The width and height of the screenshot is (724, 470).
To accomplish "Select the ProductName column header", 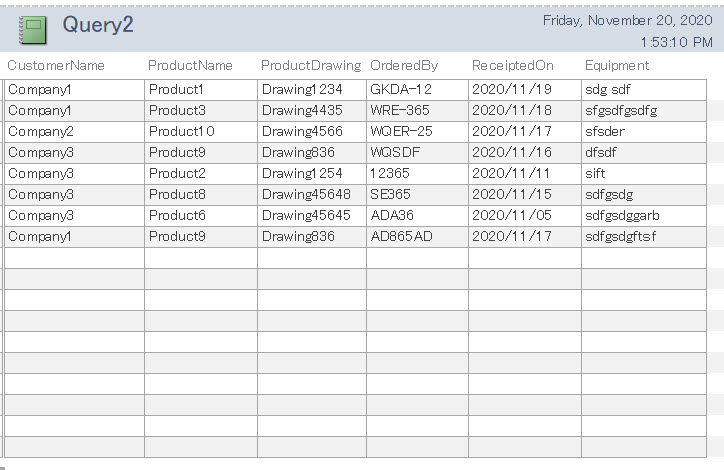I will (x=190, y=65).
